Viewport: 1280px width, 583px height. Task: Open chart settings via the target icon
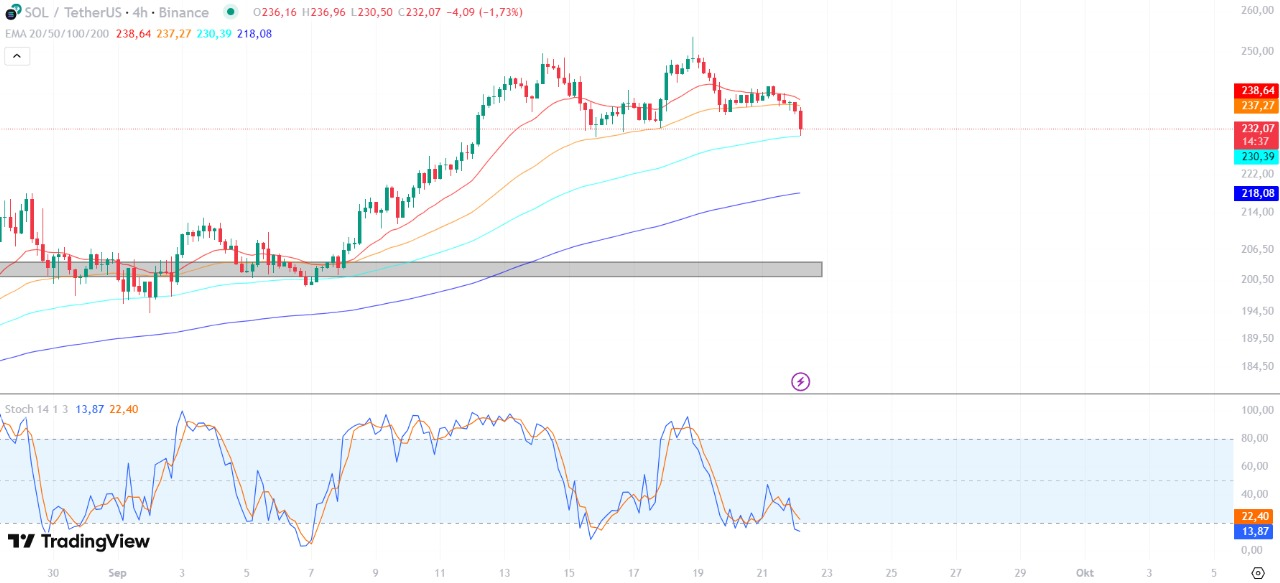click(x=1258, y=573)
